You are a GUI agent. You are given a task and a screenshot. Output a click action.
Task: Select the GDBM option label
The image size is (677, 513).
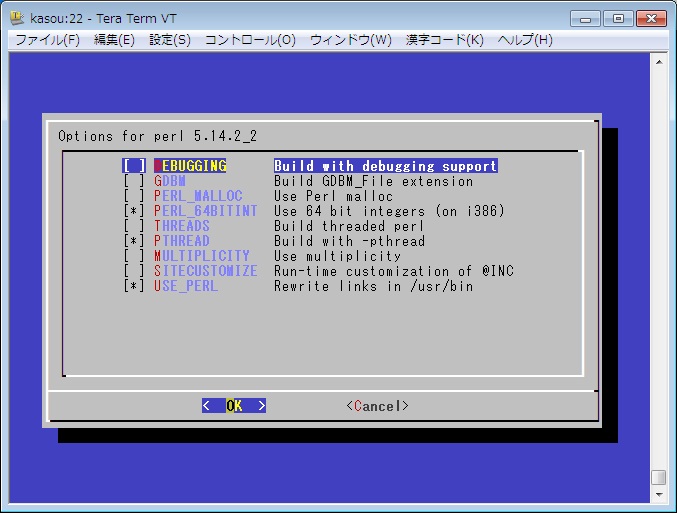(x=170, y=181)
